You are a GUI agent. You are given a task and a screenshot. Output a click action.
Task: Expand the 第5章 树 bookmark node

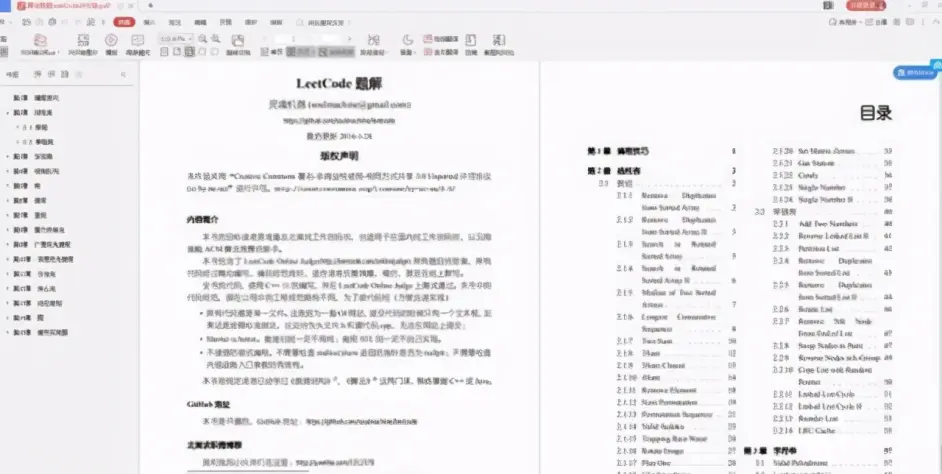click(8, 186)
